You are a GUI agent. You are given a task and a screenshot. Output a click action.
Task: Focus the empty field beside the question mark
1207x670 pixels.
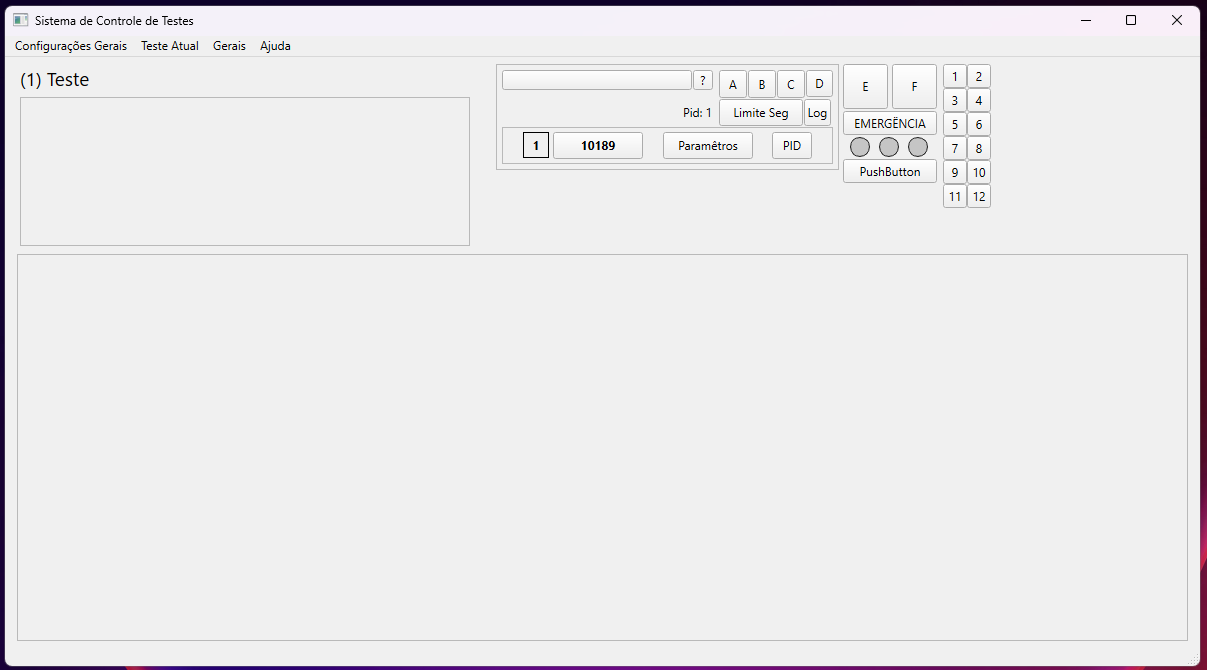[596, 80]
